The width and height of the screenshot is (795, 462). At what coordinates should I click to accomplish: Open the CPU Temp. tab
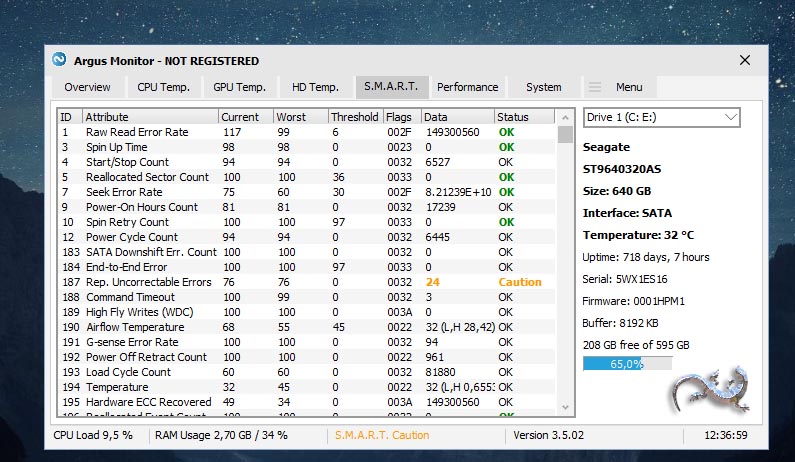point(163,87)
